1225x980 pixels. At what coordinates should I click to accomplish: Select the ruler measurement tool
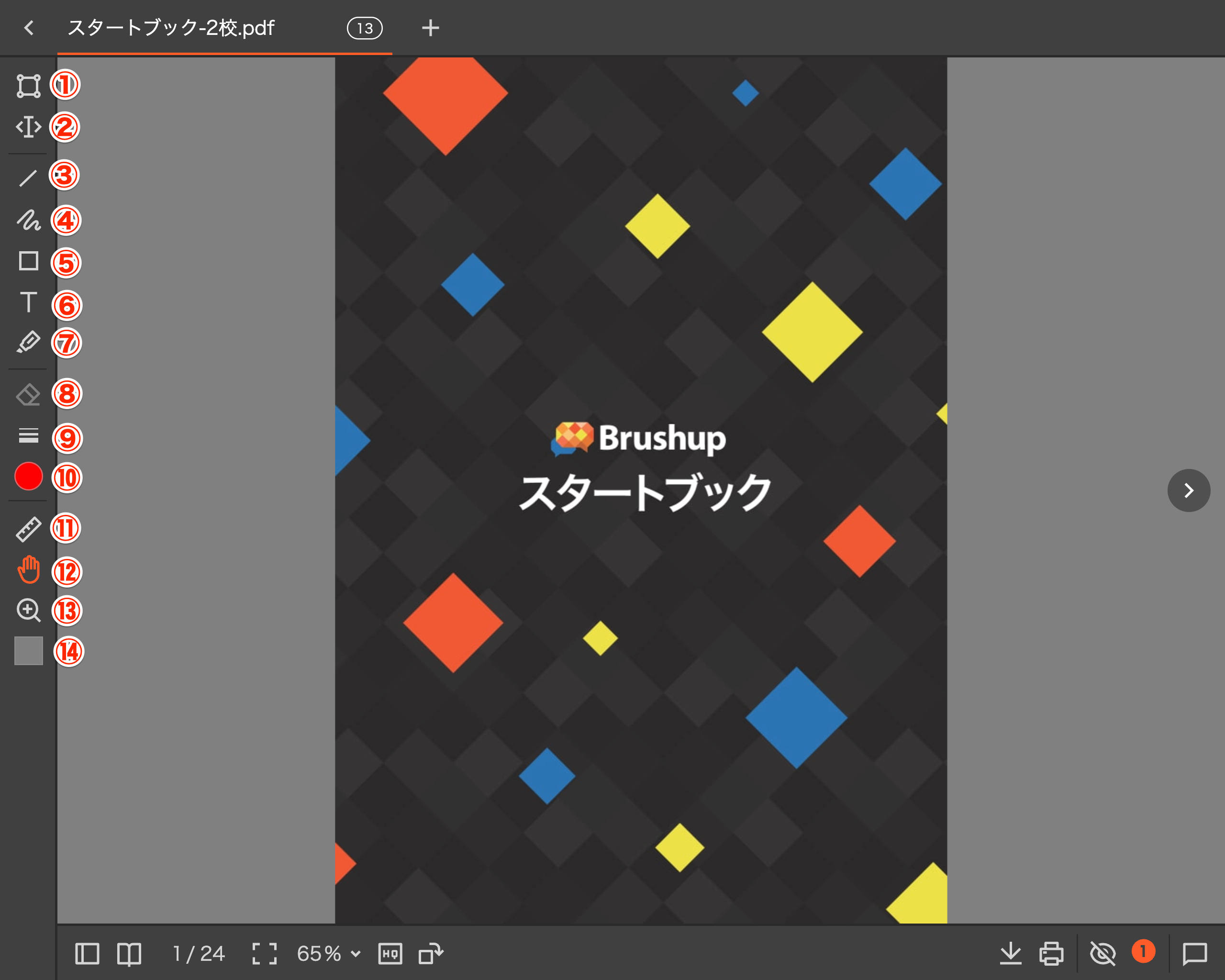click(28, 529)
